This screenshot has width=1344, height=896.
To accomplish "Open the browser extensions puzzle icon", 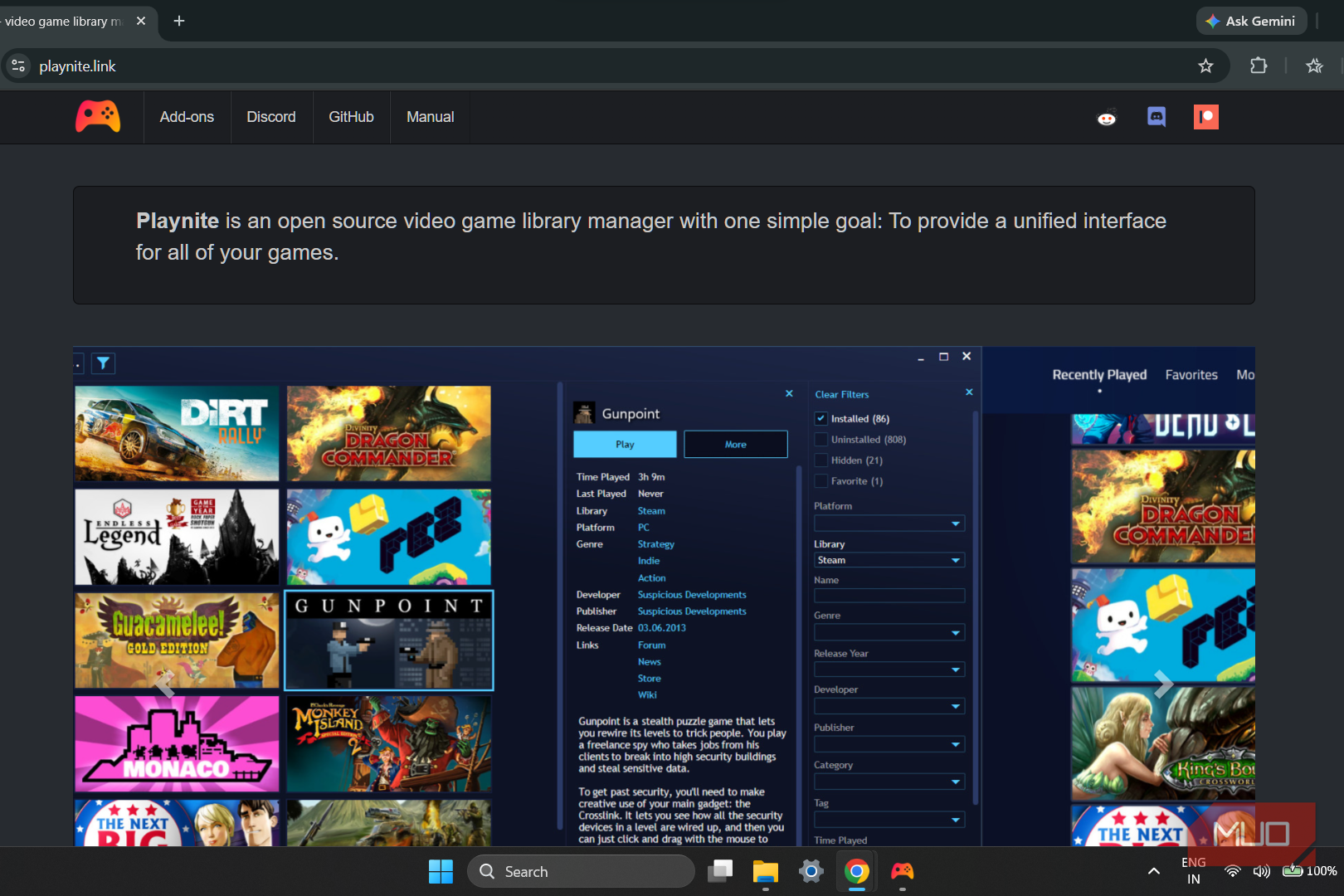I will 1259,66.
